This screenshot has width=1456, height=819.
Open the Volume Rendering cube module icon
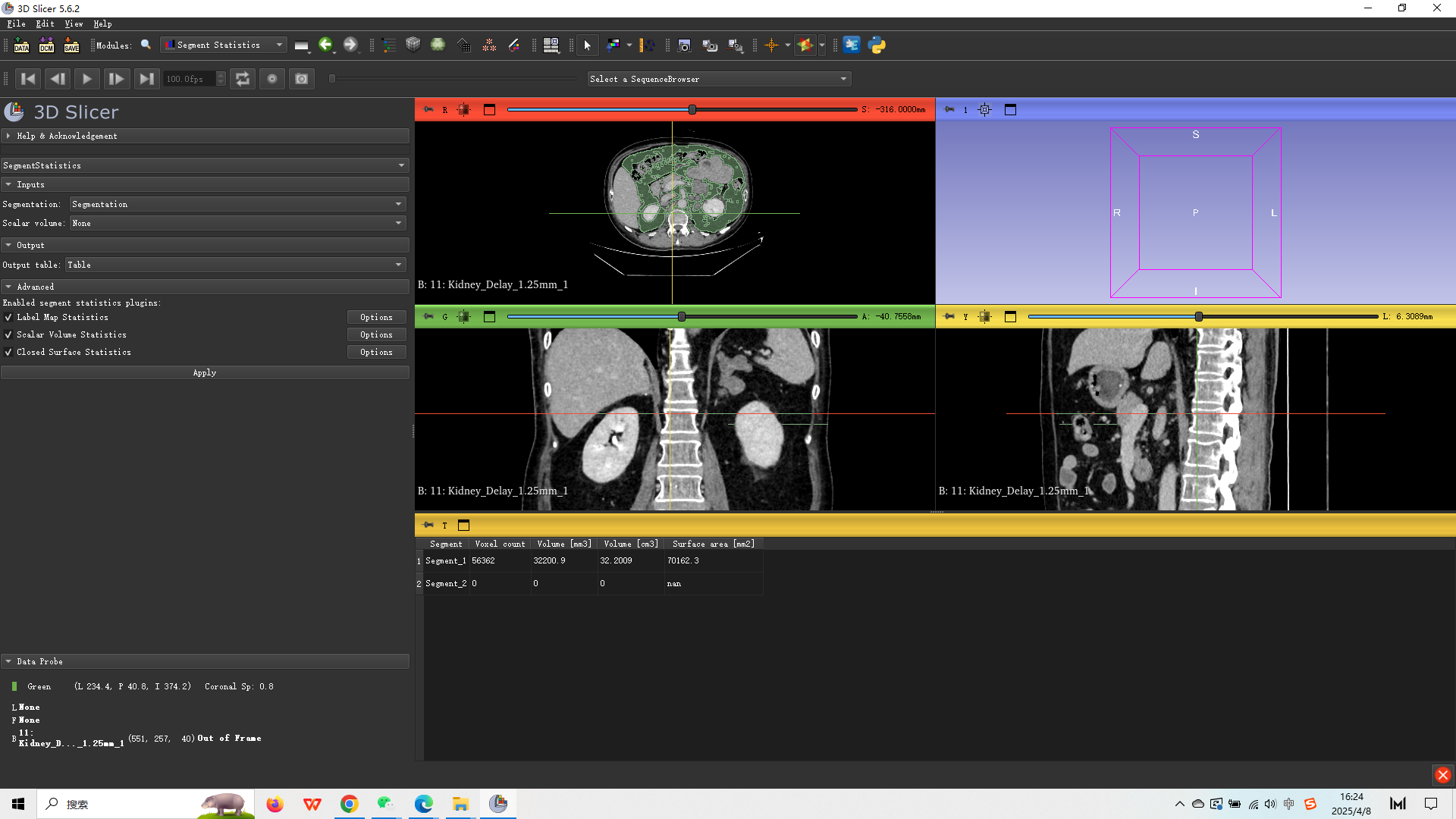413,45
